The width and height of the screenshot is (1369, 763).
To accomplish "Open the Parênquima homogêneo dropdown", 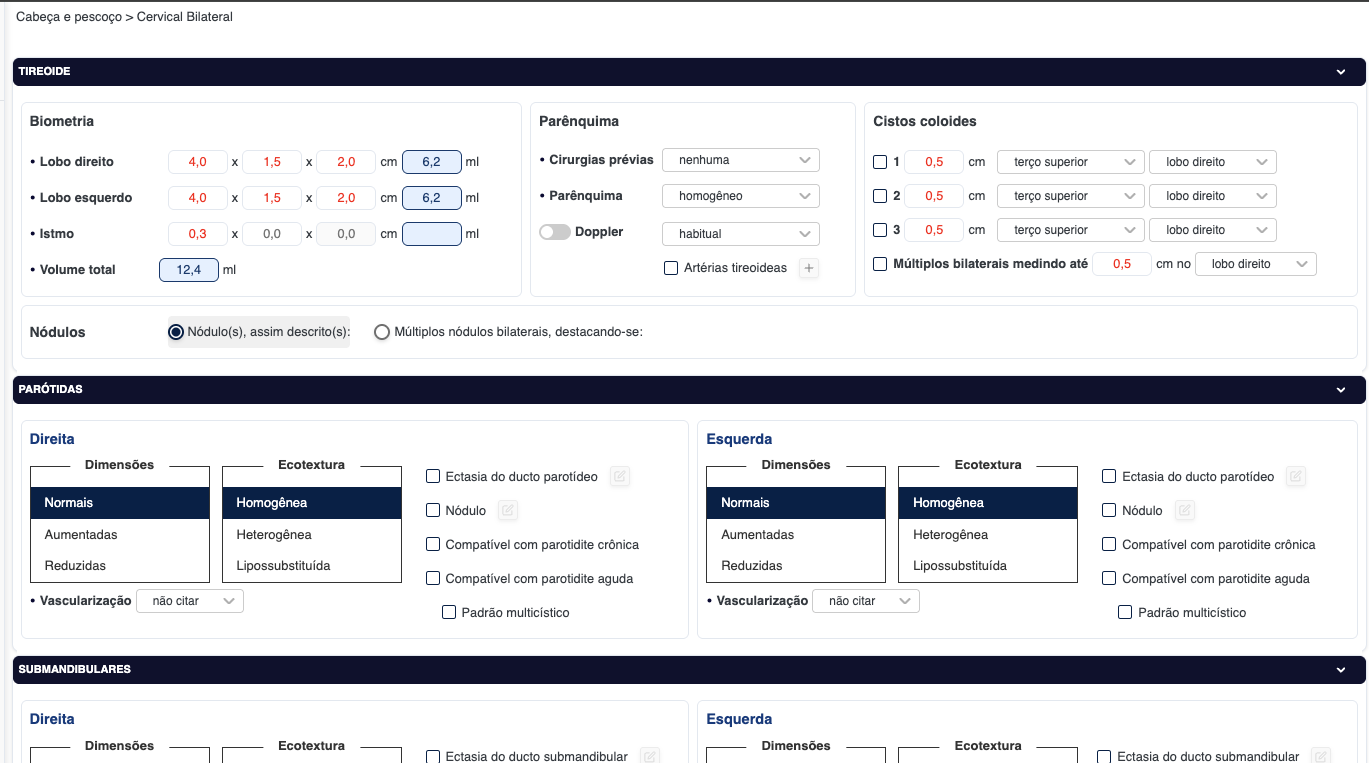I will coord(740,196).
